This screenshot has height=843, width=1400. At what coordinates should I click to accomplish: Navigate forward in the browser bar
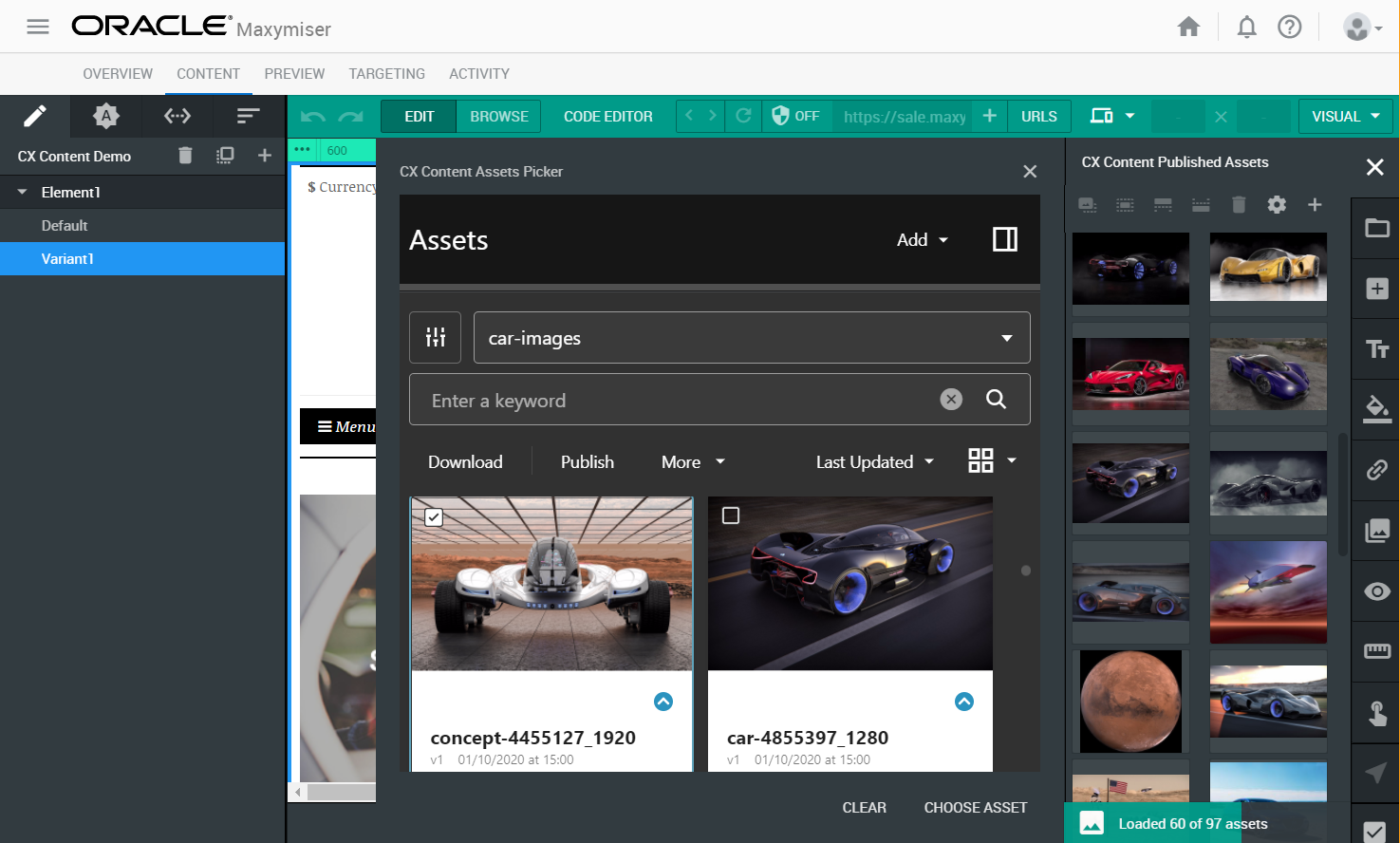712,116
